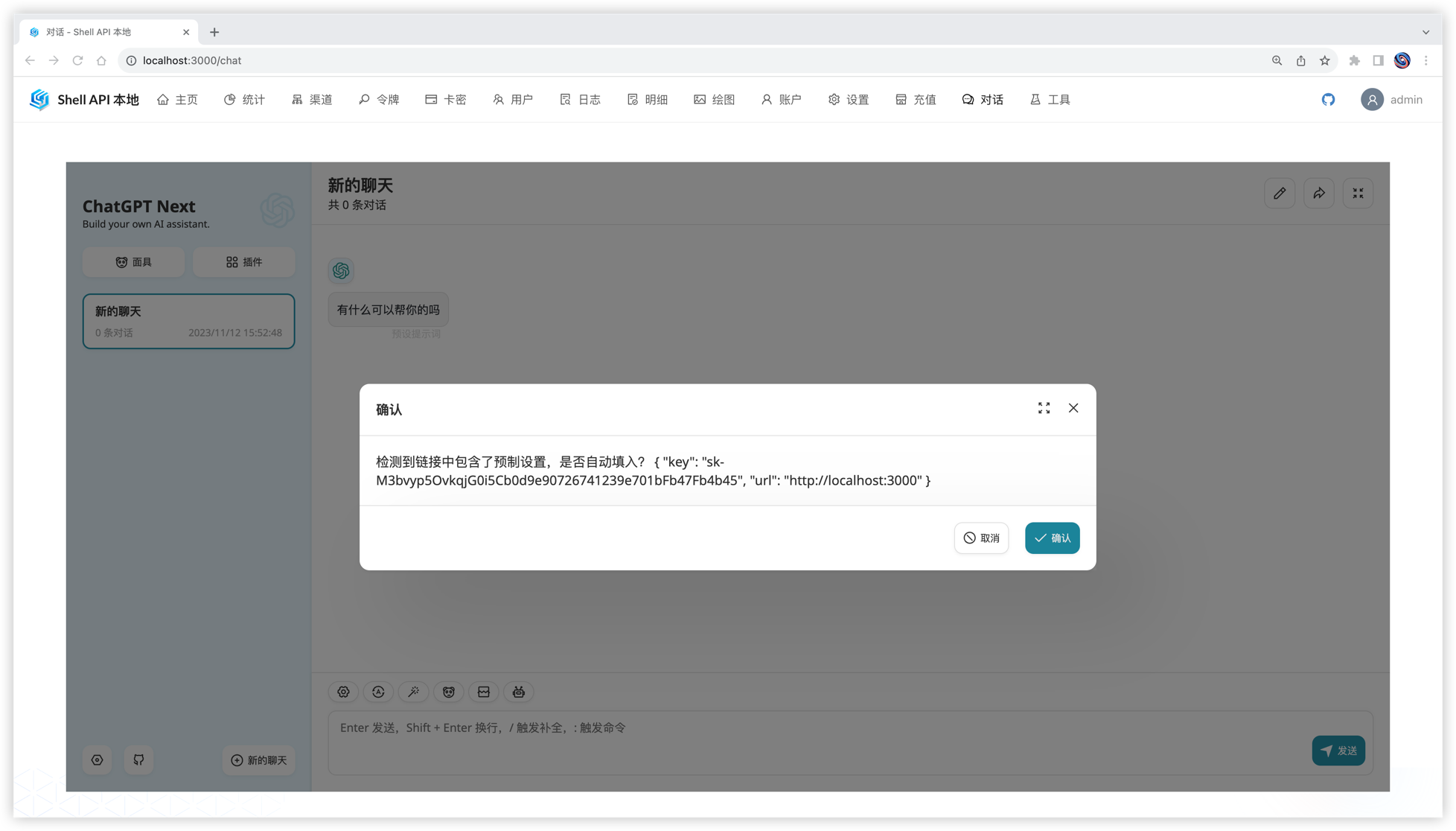Toggle the chat fullscreen collapse icon
1456x831 pixels.
pos(1358,194)
